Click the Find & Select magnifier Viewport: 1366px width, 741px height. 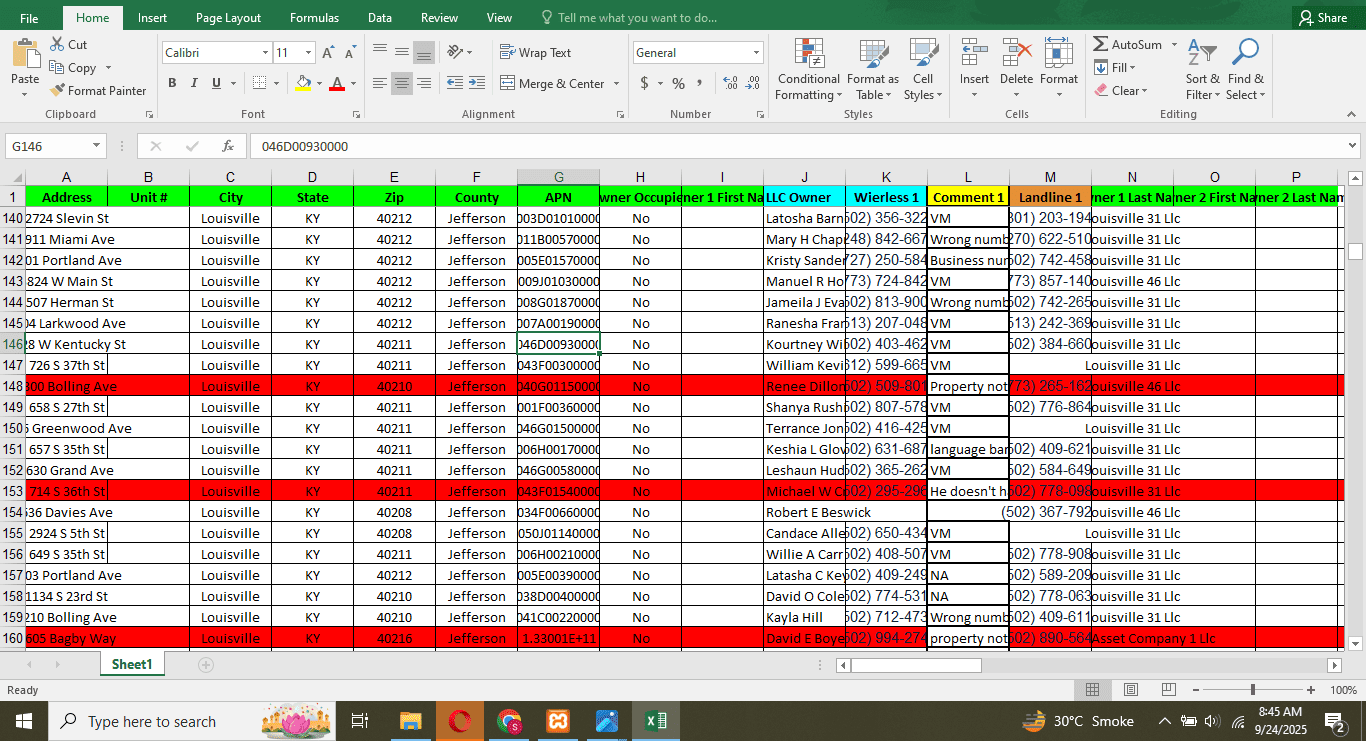coord(1245,55)
